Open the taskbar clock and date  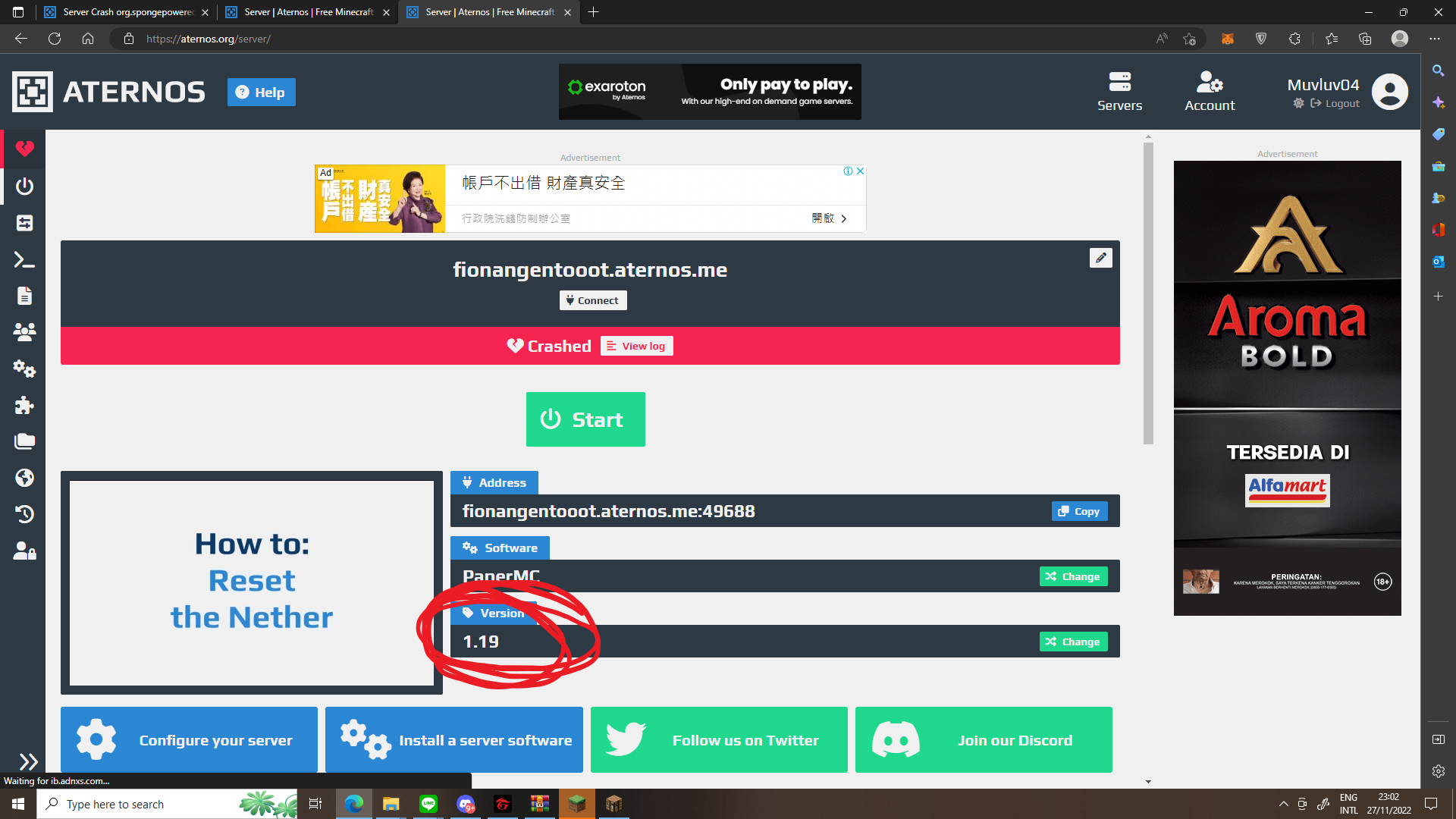click(1389, 804)
